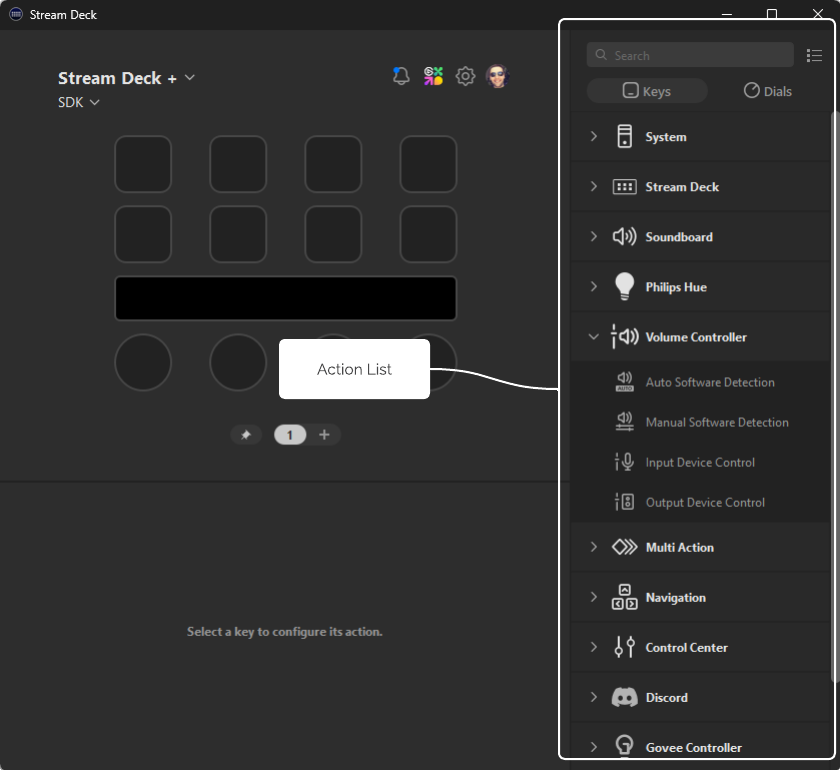The image size is (840, 770).
Task: Select the first key slot in top row
Action: pyautogui.click(x=143, y=164)
